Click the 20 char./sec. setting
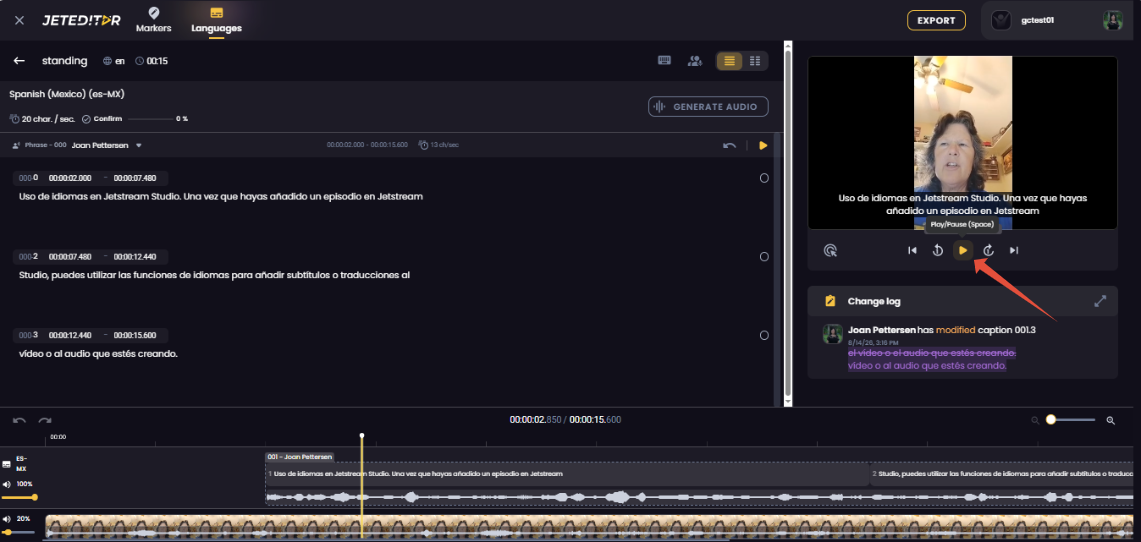The width and height of the screenshot is (1141, 542). (42, 119)
